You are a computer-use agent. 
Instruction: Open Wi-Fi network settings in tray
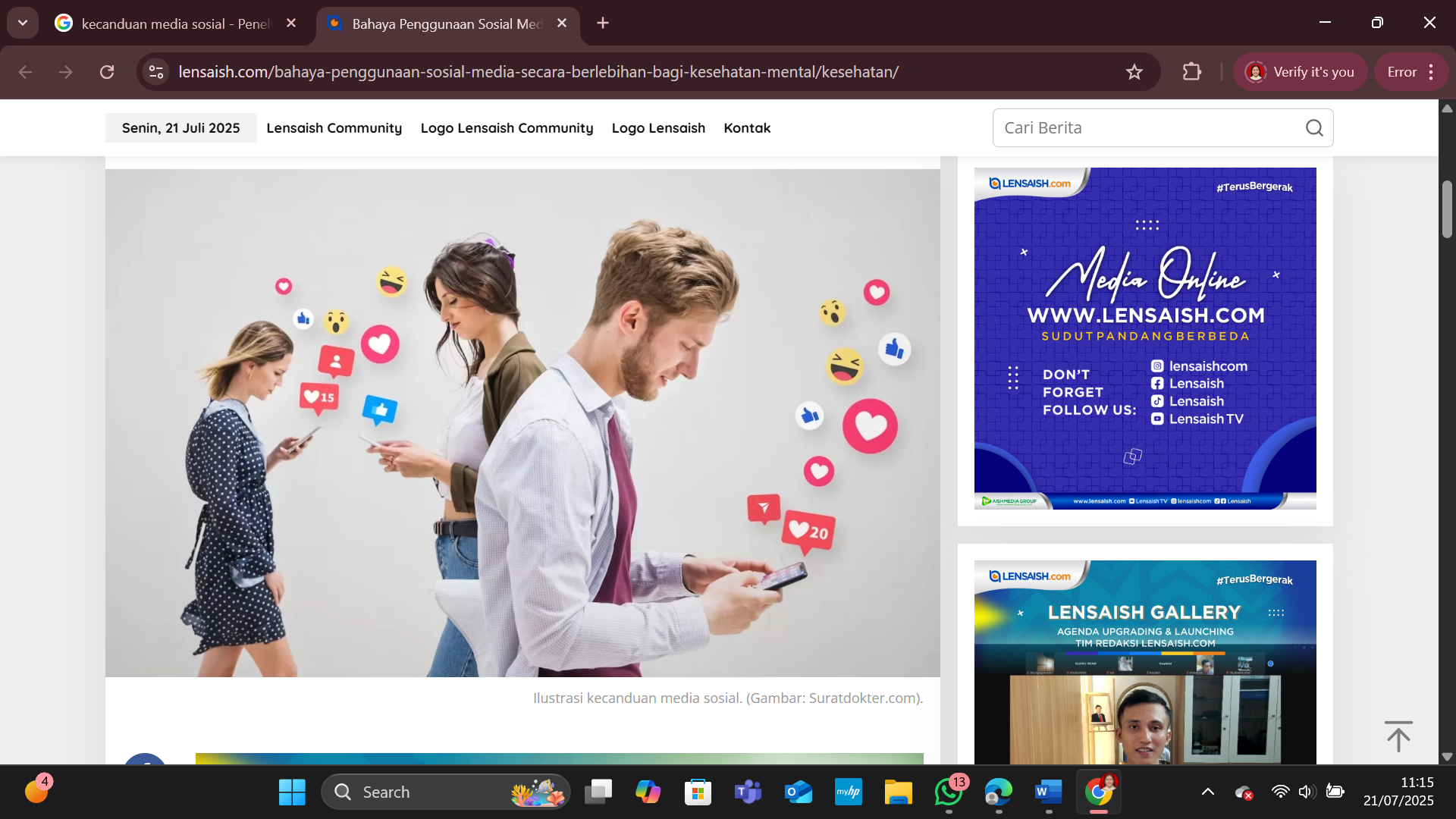tap(1280, 792)
